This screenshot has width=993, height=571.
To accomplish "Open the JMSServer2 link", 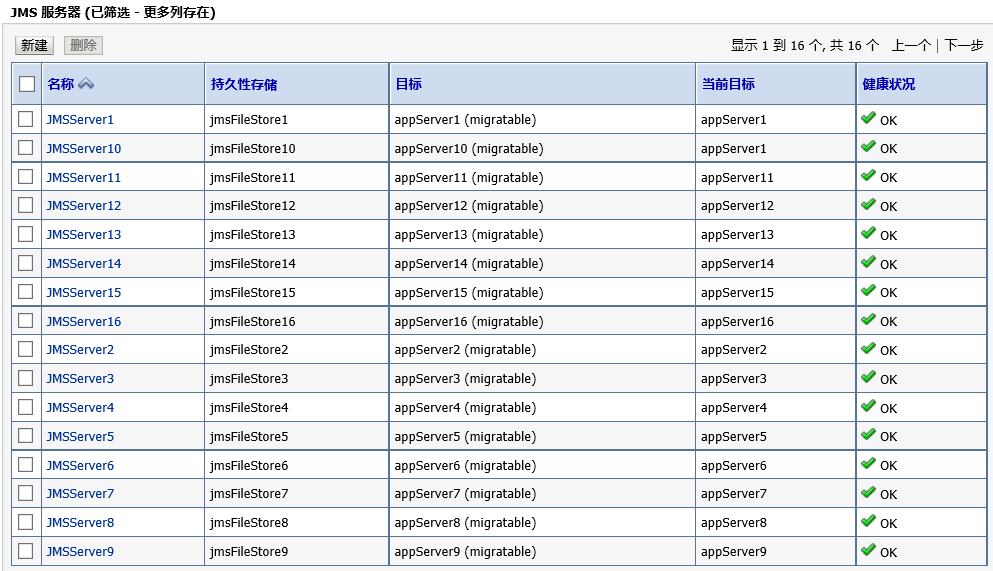I will tap(80, 349).
